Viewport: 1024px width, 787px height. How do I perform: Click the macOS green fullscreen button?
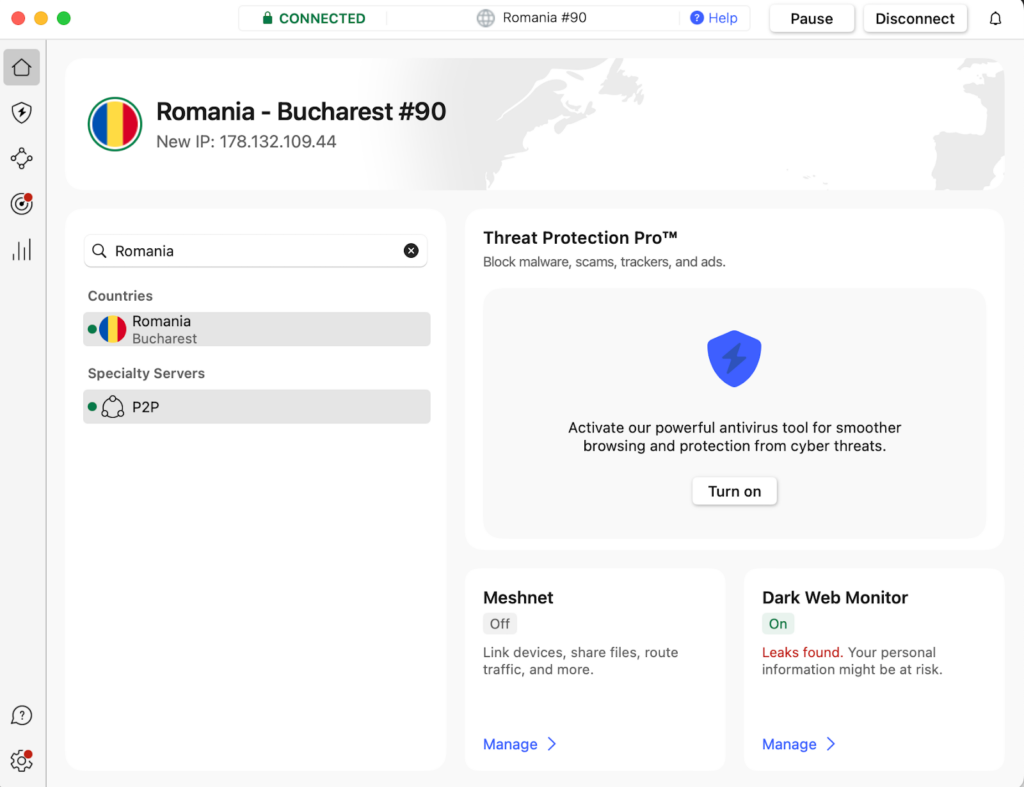63,18
